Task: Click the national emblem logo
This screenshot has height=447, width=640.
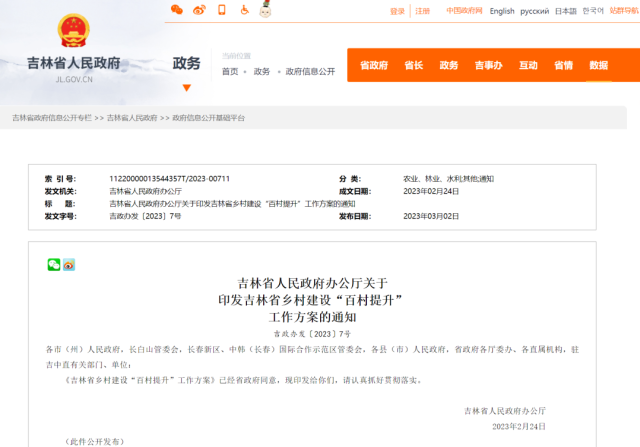Action: tap(72, 31)
